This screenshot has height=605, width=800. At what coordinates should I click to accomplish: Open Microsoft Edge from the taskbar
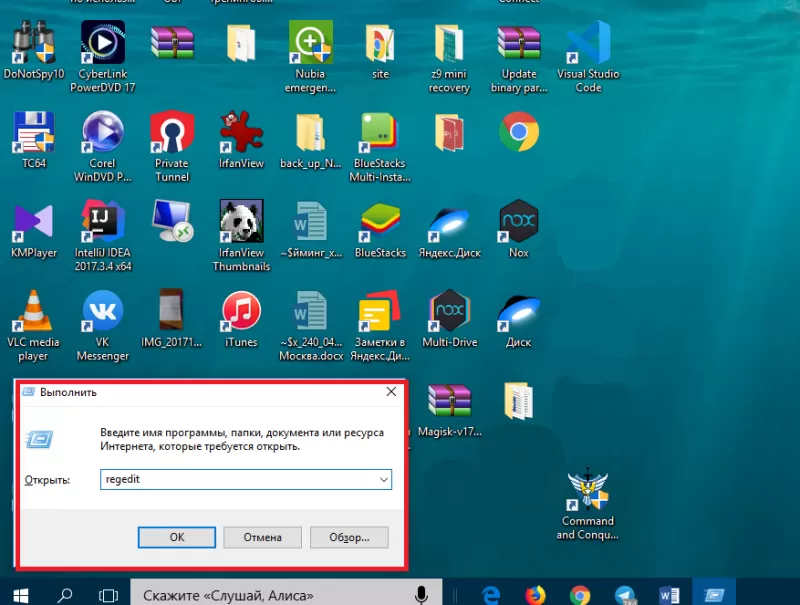[489, 592]
